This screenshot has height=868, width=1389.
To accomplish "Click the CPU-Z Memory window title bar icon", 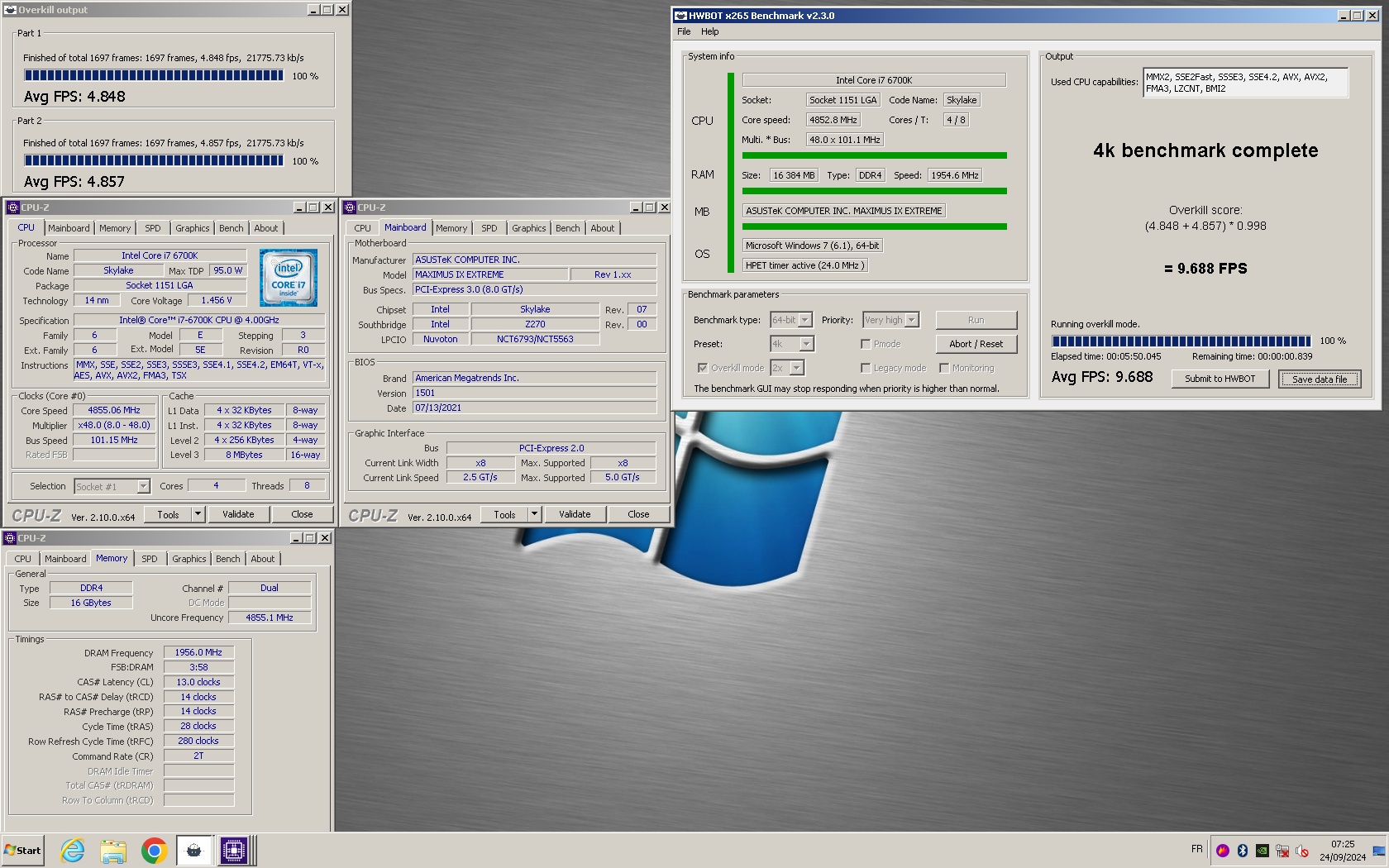I will coord(10,538).
